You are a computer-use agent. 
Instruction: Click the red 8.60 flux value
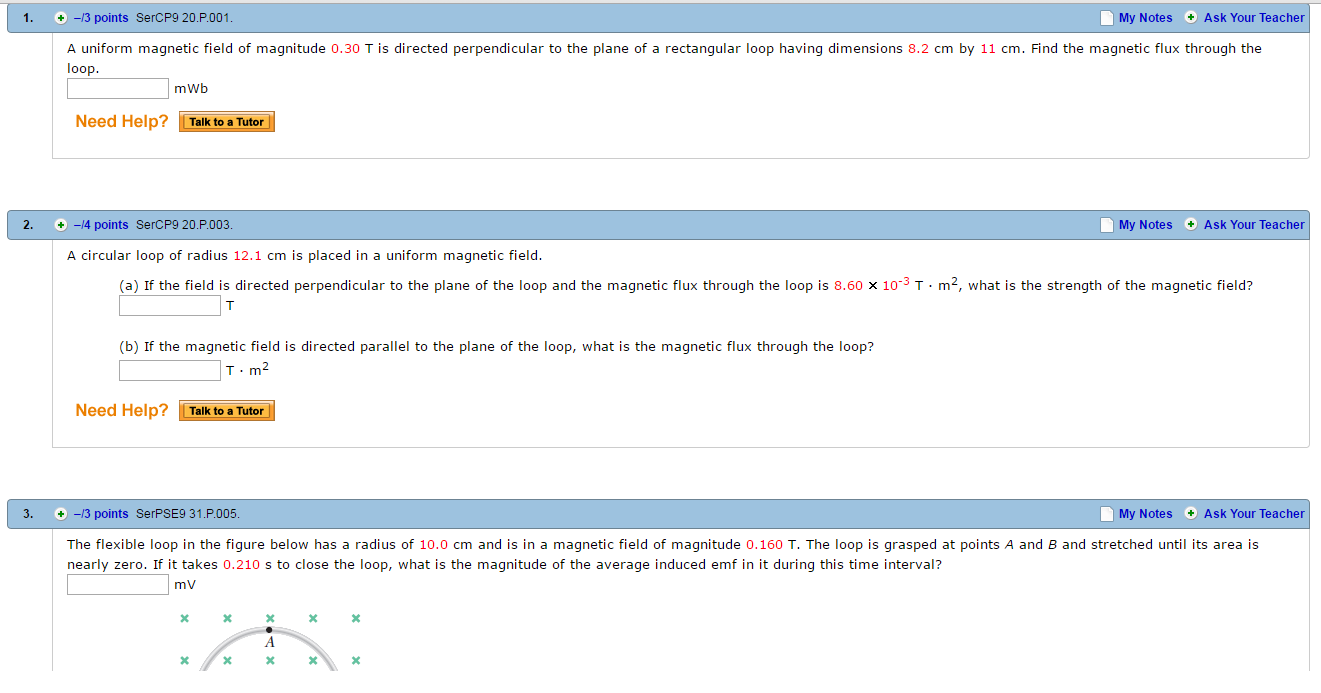point(848,286)
